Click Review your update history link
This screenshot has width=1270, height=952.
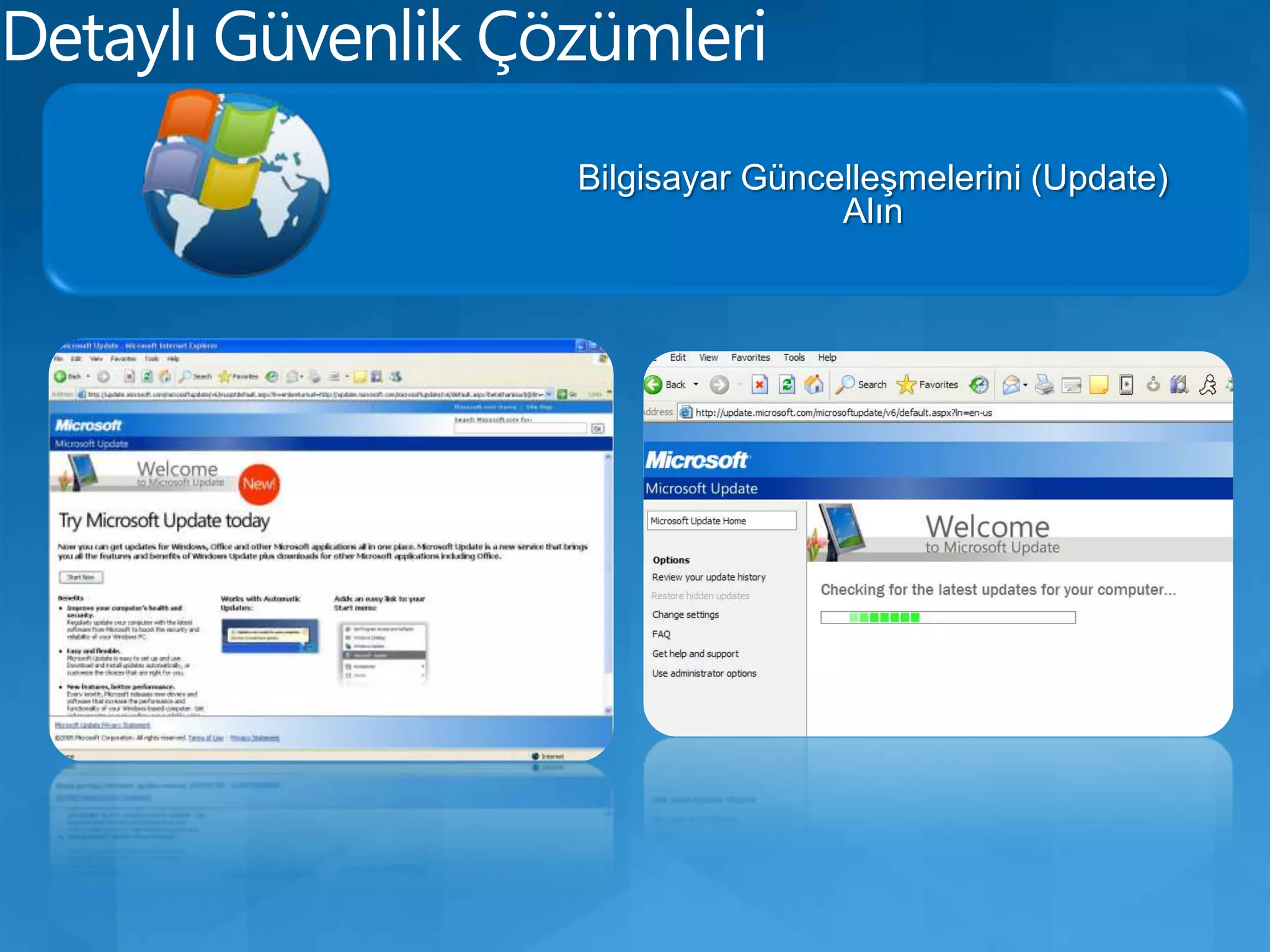(709, 577)
